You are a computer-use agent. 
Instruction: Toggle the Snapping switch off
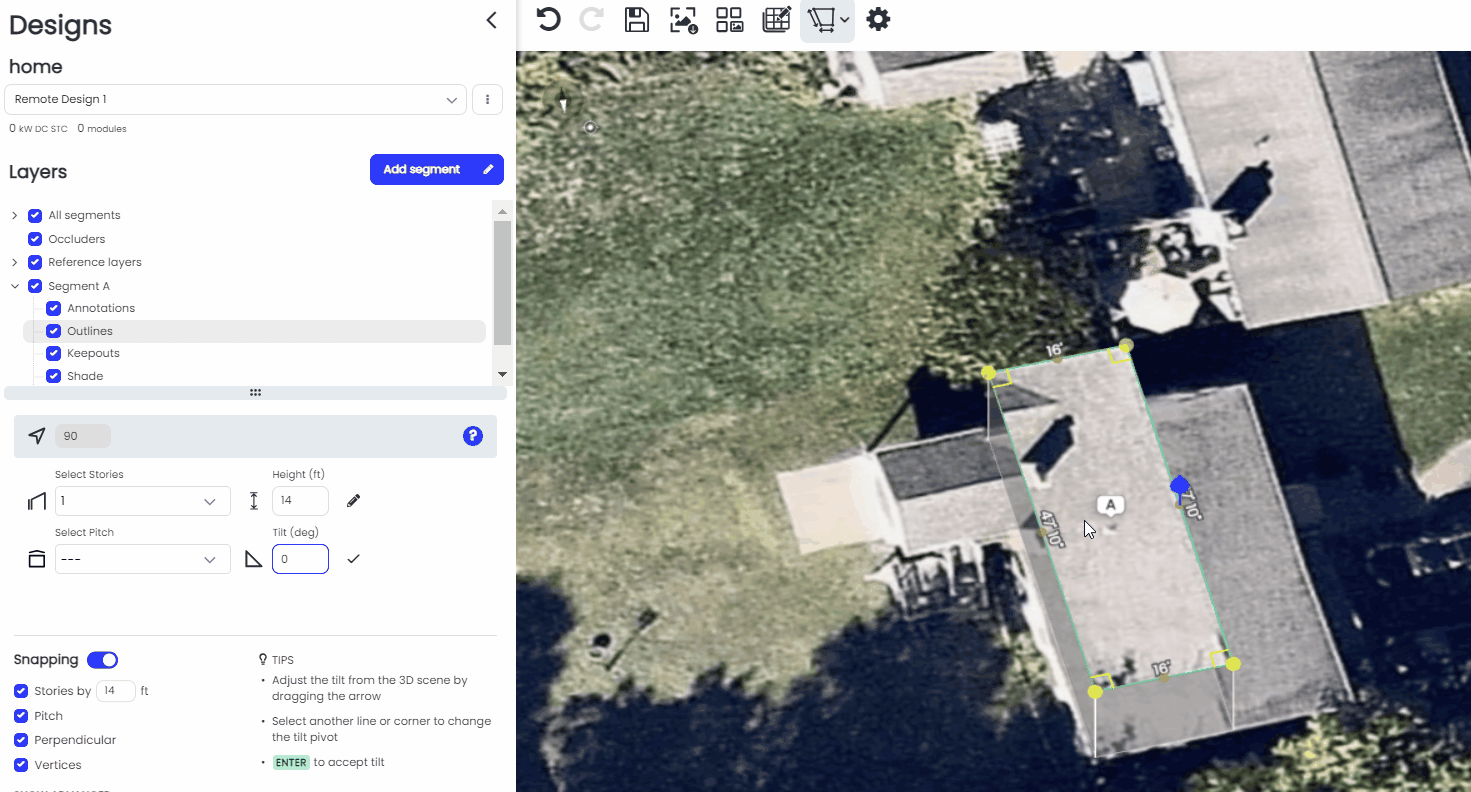pyautogui.click(x=102, y=659)
